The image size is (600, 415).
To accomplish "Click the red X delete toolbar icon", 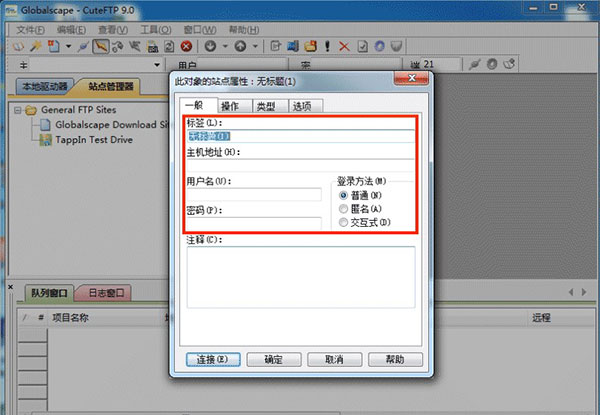I will click(344, 46).
